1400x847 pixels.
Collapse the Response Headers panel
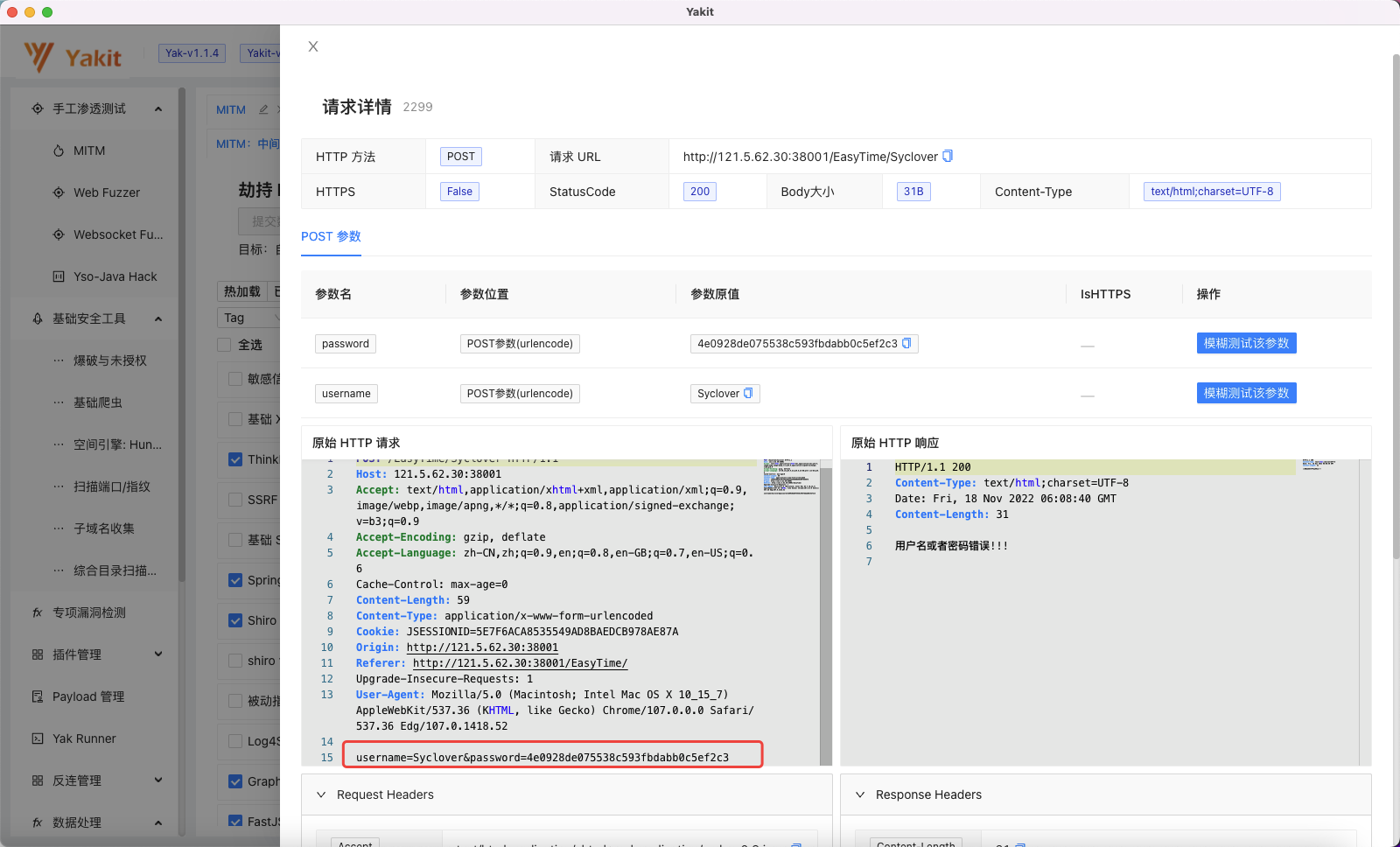[x=860, y=794]
